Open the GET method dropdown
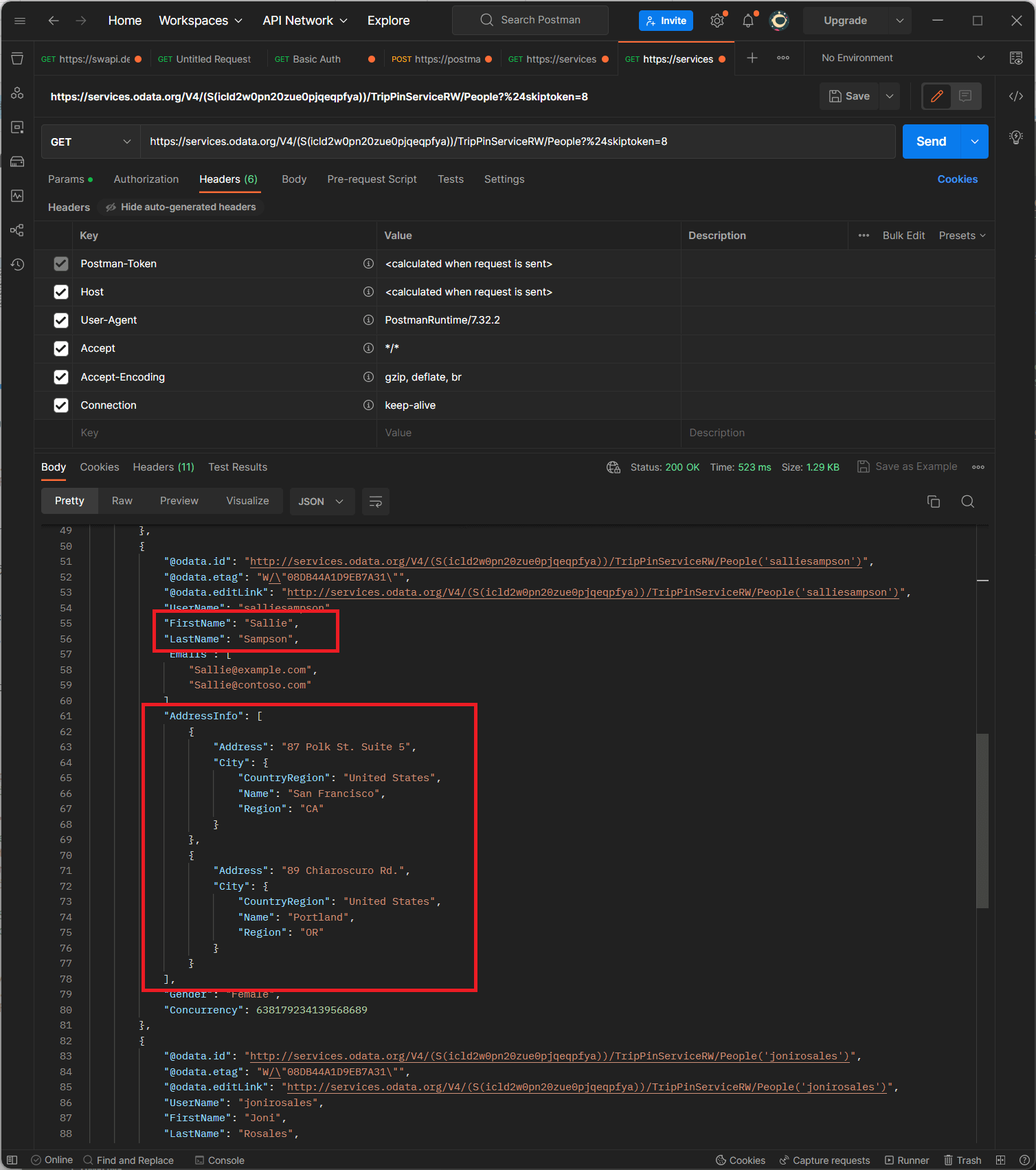The height and width of the screenshot is (1170, 1036). point(90,142)
